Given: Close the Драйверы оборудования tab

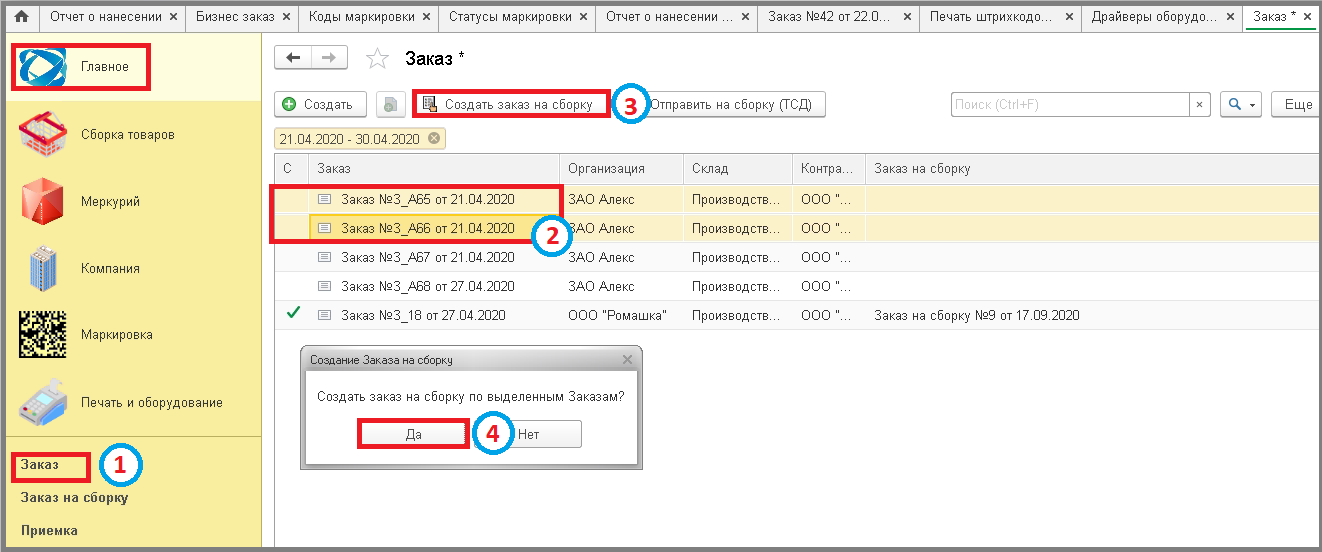Looking at the screenshot, I should pos(1229,17).
